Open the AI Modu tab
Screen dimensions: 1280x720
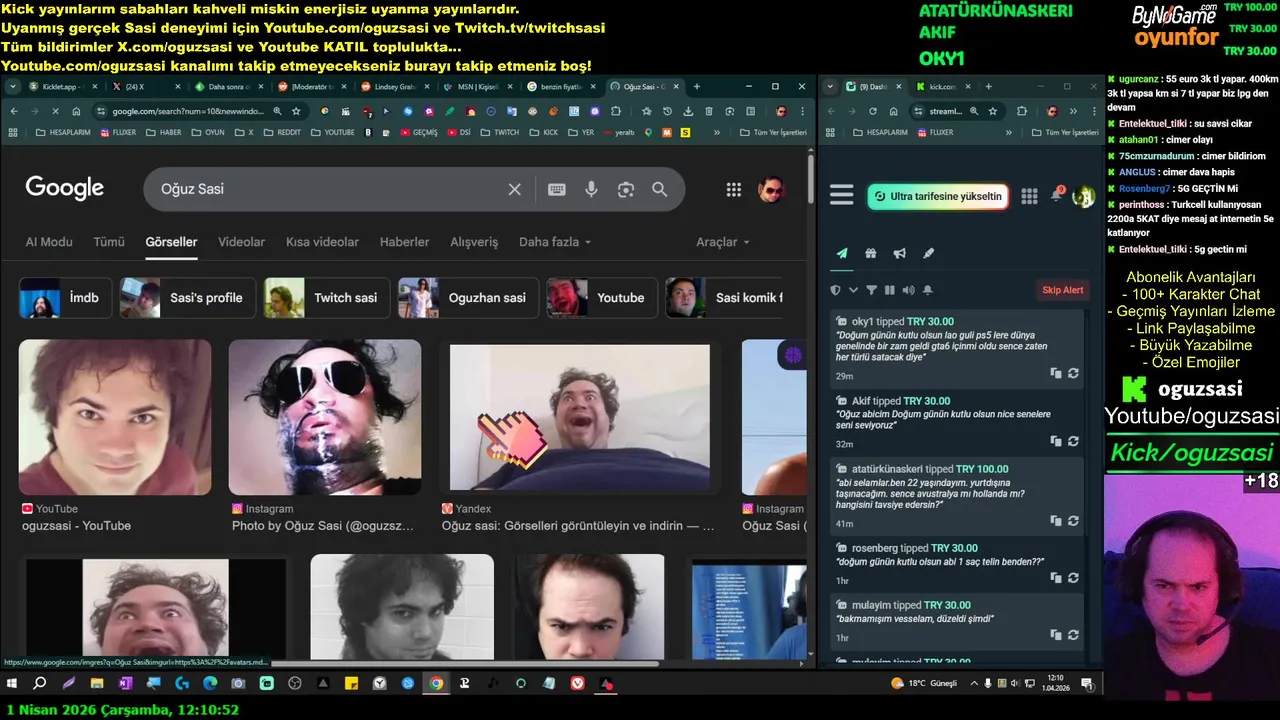point(49,242)
